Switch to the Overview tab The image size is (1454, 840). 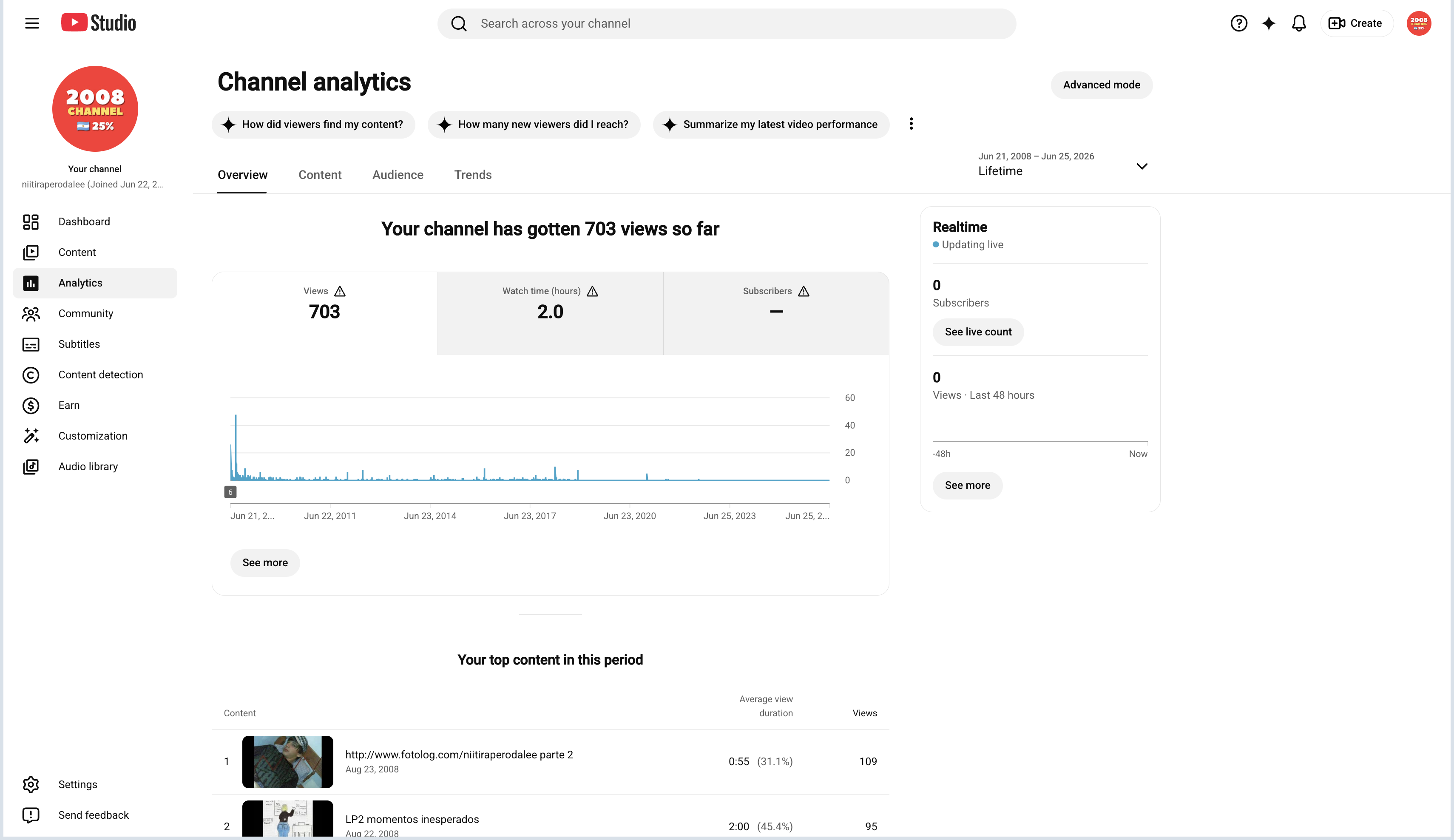tap(242, 175)
